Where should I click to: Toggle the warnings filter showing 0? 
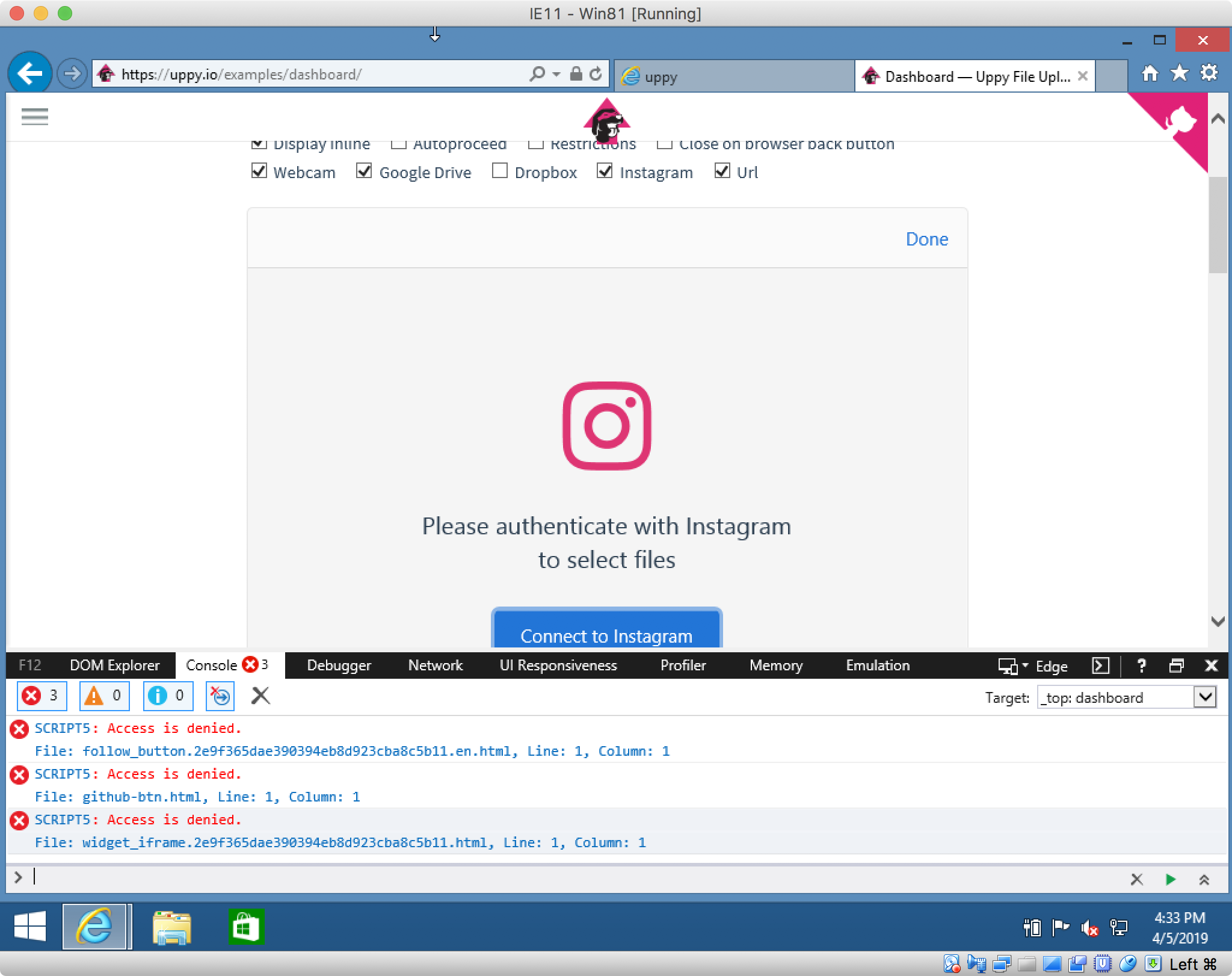105,696
